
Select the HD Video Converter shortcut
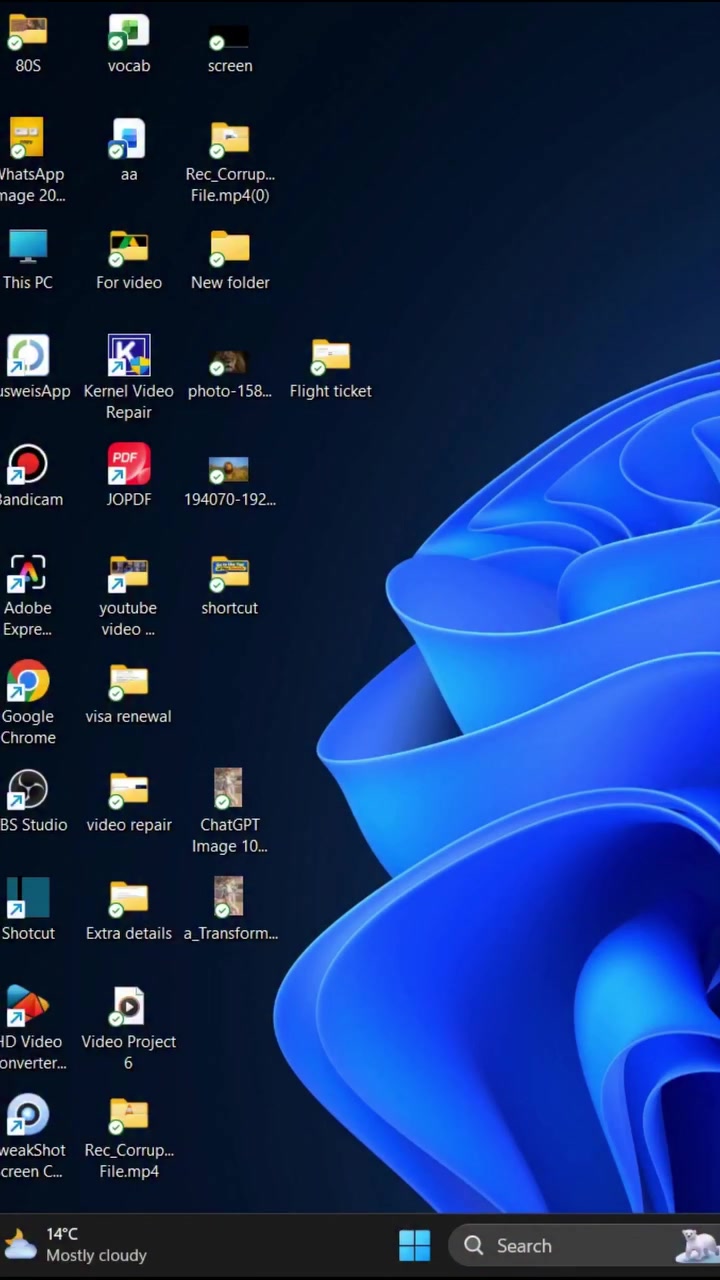[x=27, y=1006]
